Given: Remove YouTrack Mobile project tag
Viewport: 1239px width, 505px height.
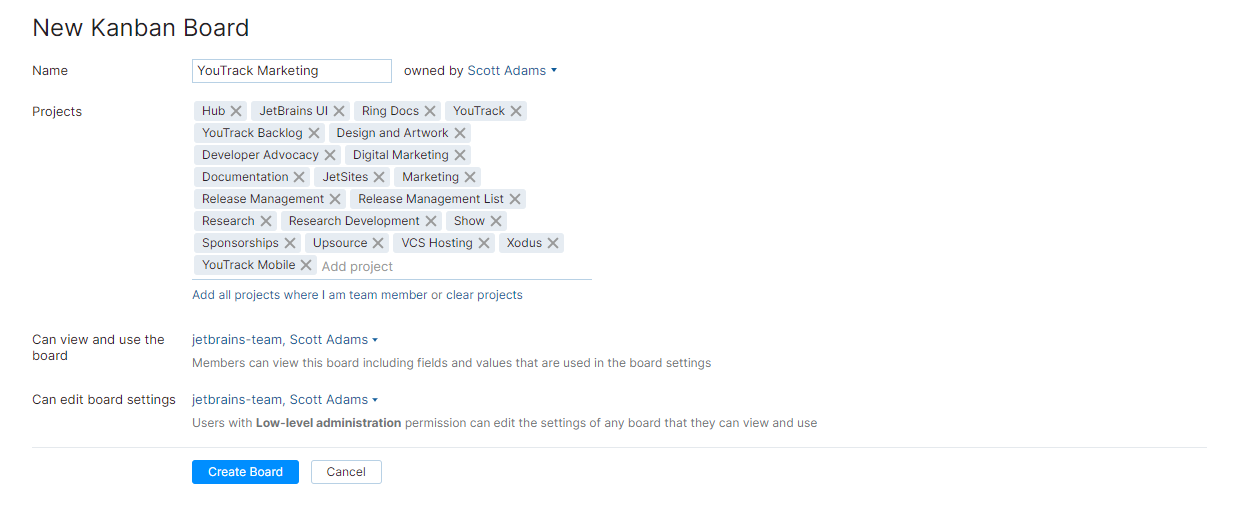Looking at the screenshot, I should 306,265.
